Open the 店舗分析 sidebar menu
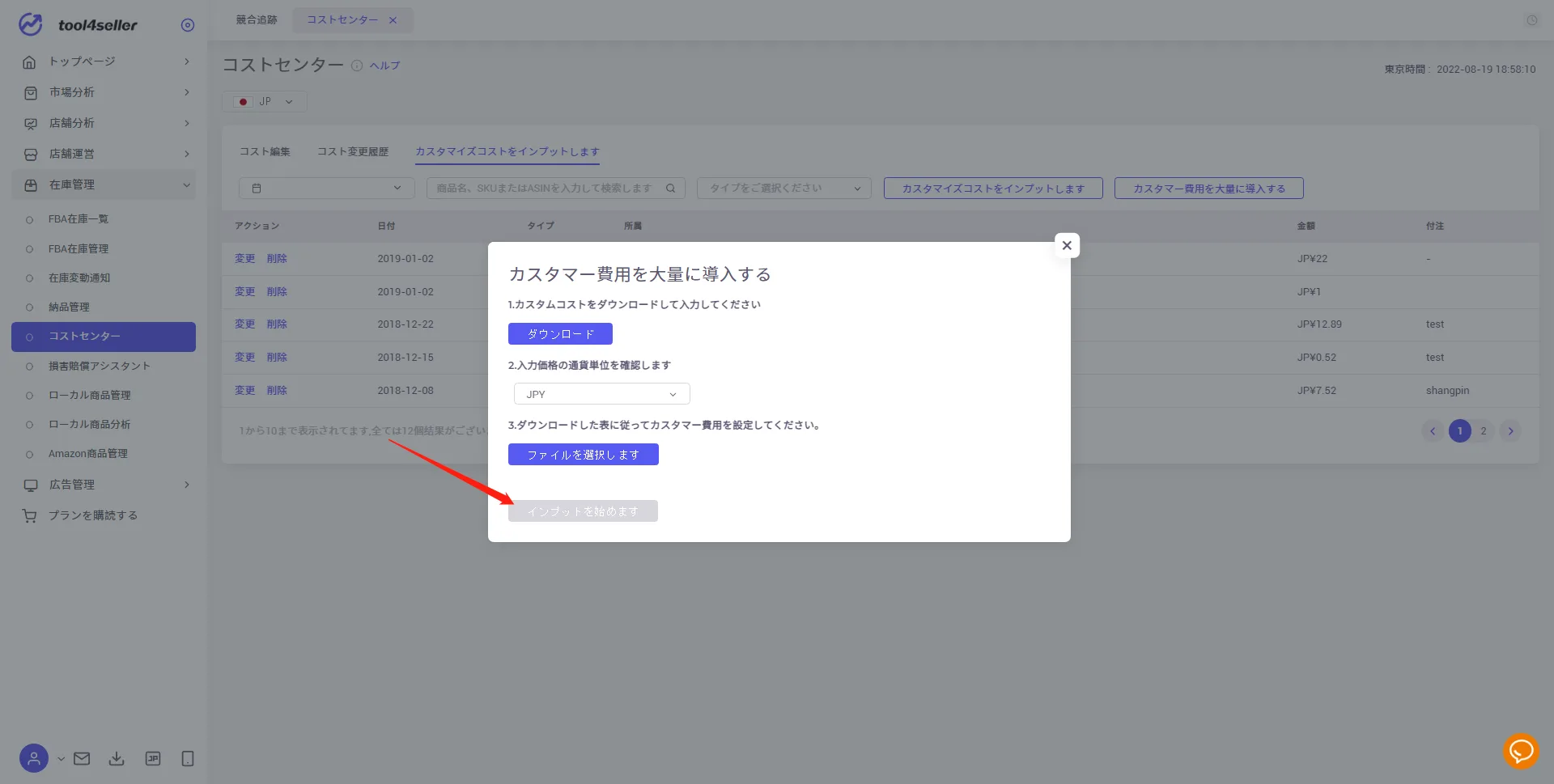Viewport: 1554px width, 784px height. click(104, 123)
